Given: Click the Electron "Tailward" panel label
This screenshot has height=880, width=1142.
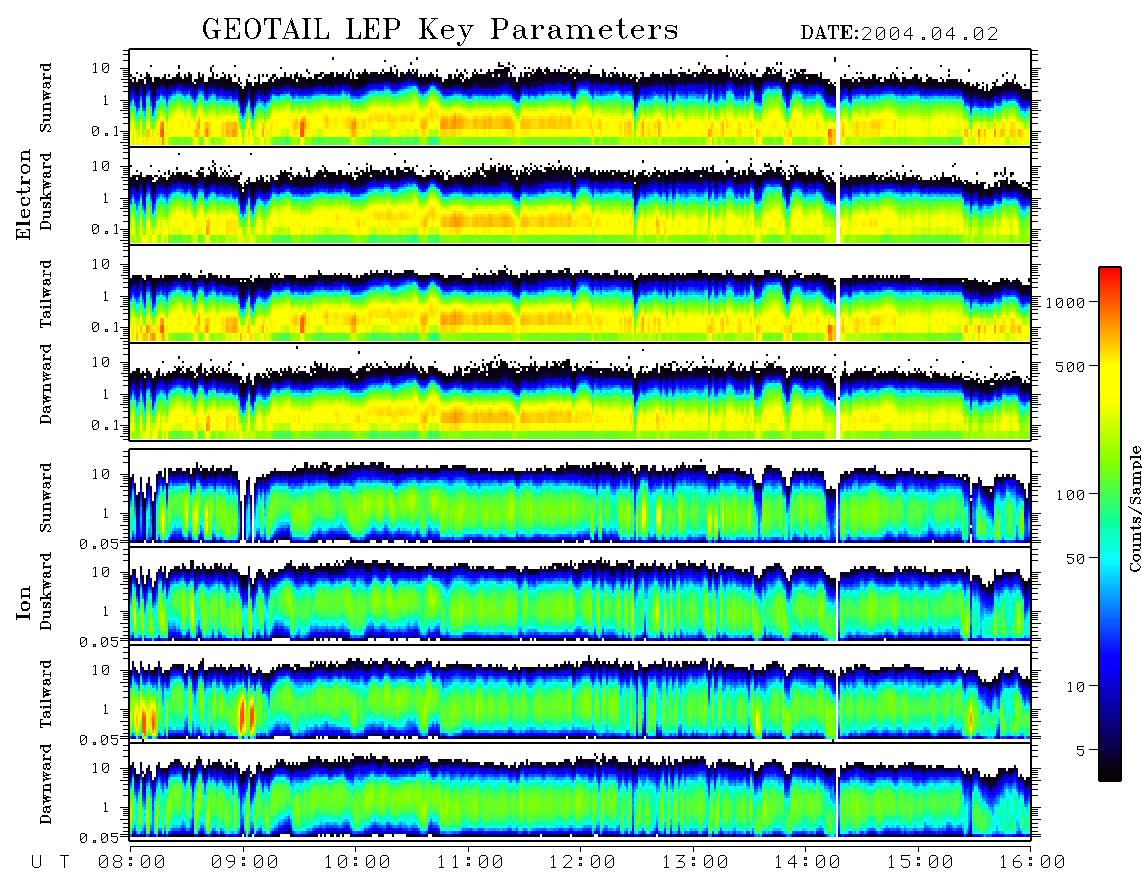Looking at the screenshot, I should click(46, 294).
